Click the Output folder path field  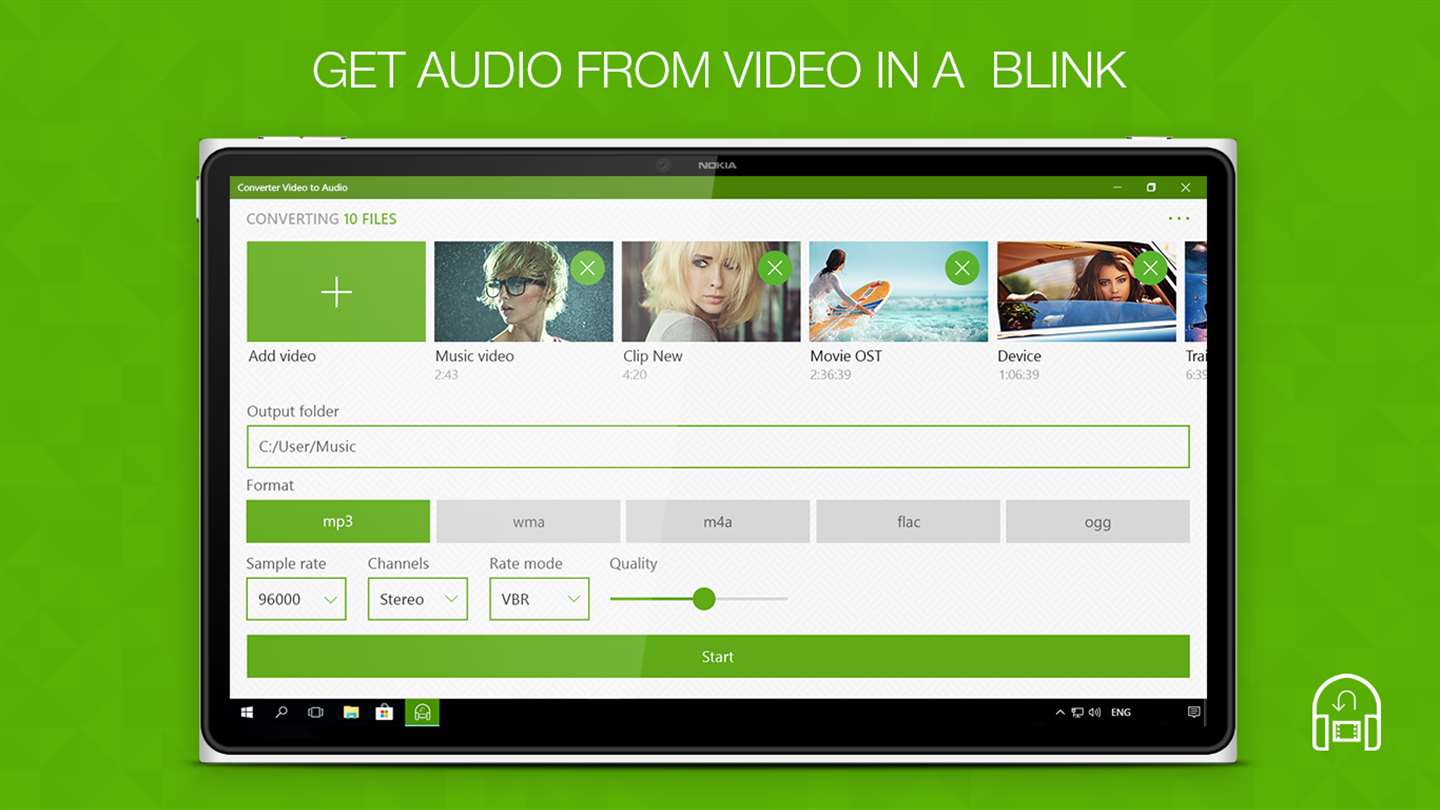(x=718, y=447)
